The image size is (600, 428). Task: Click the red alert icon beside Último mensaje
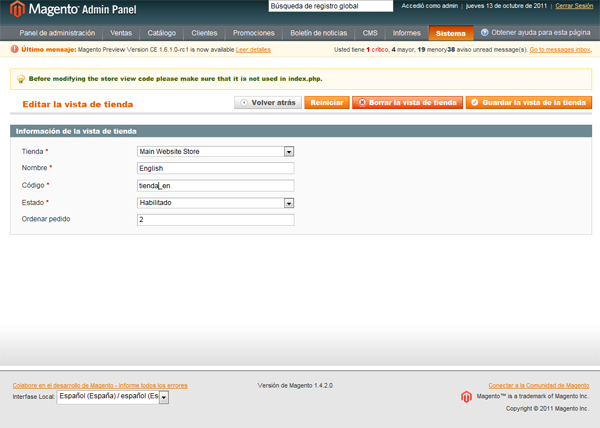click(x=15, y=49)
